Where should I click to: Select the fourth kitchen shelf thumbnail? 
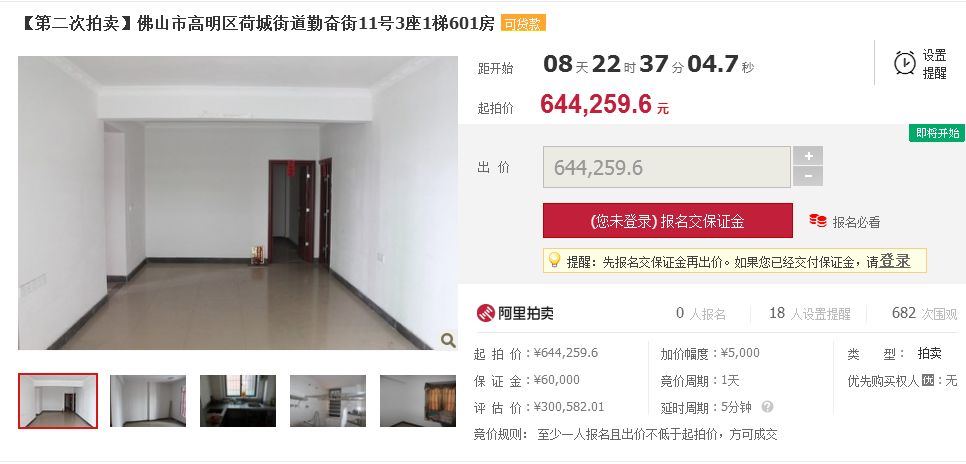pos(328,401)
